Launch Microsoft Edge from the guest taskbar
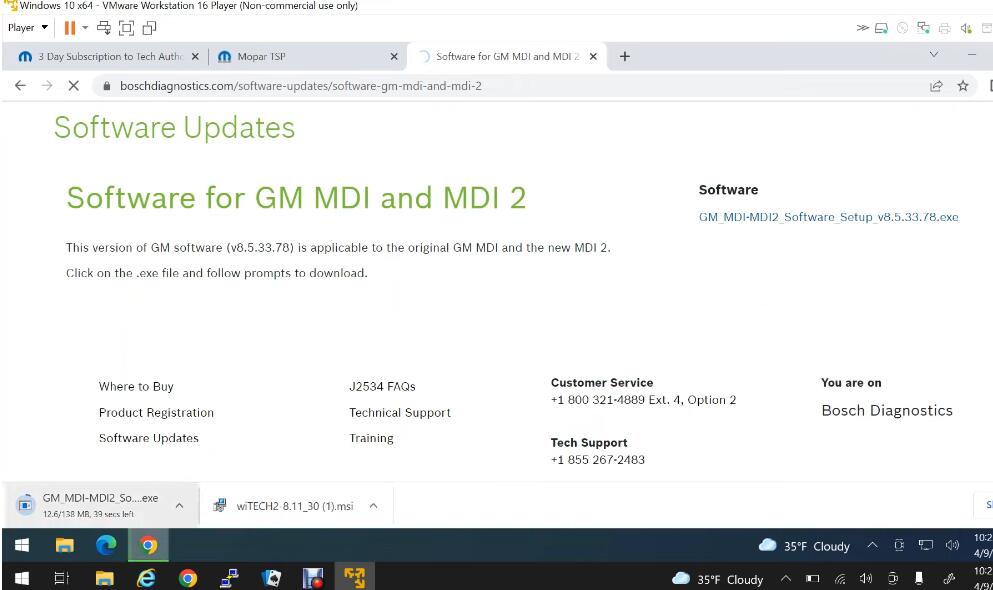Viewport: 993px width, 590px height. (106, 545)
